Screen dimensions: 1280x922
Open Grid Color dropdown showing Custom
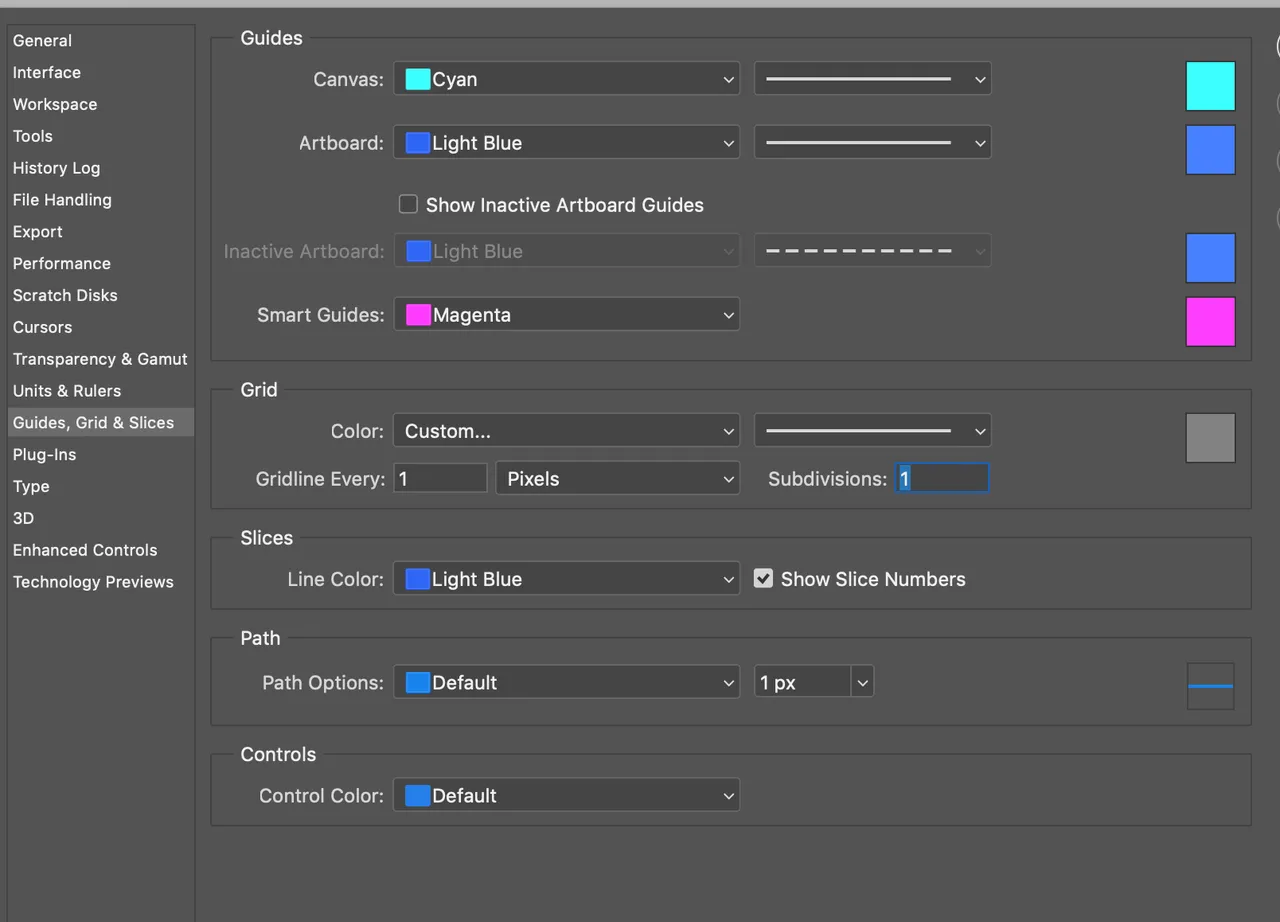[x=566, y=431]
